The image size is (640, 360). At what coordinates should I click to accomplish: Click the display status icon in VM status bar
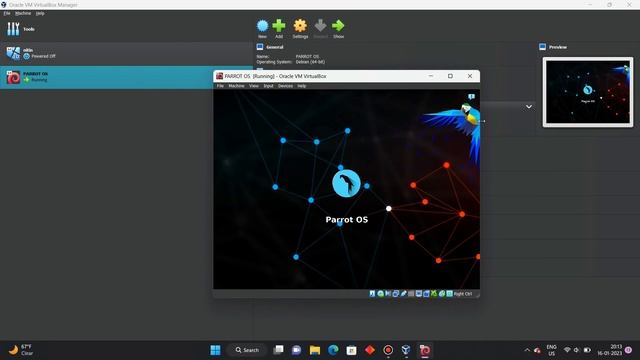point(419,293)
